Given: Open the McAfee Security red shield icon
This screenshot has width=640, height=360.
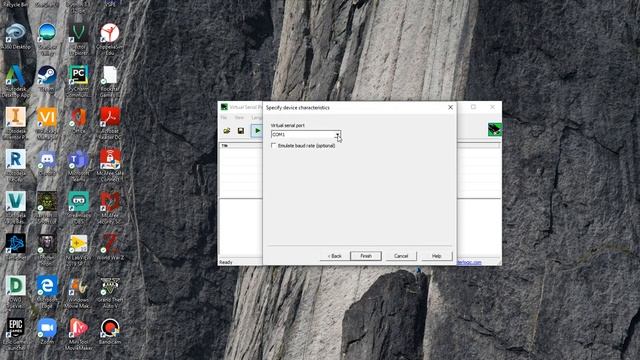Looking at the screenshot, I should point(110,208).
